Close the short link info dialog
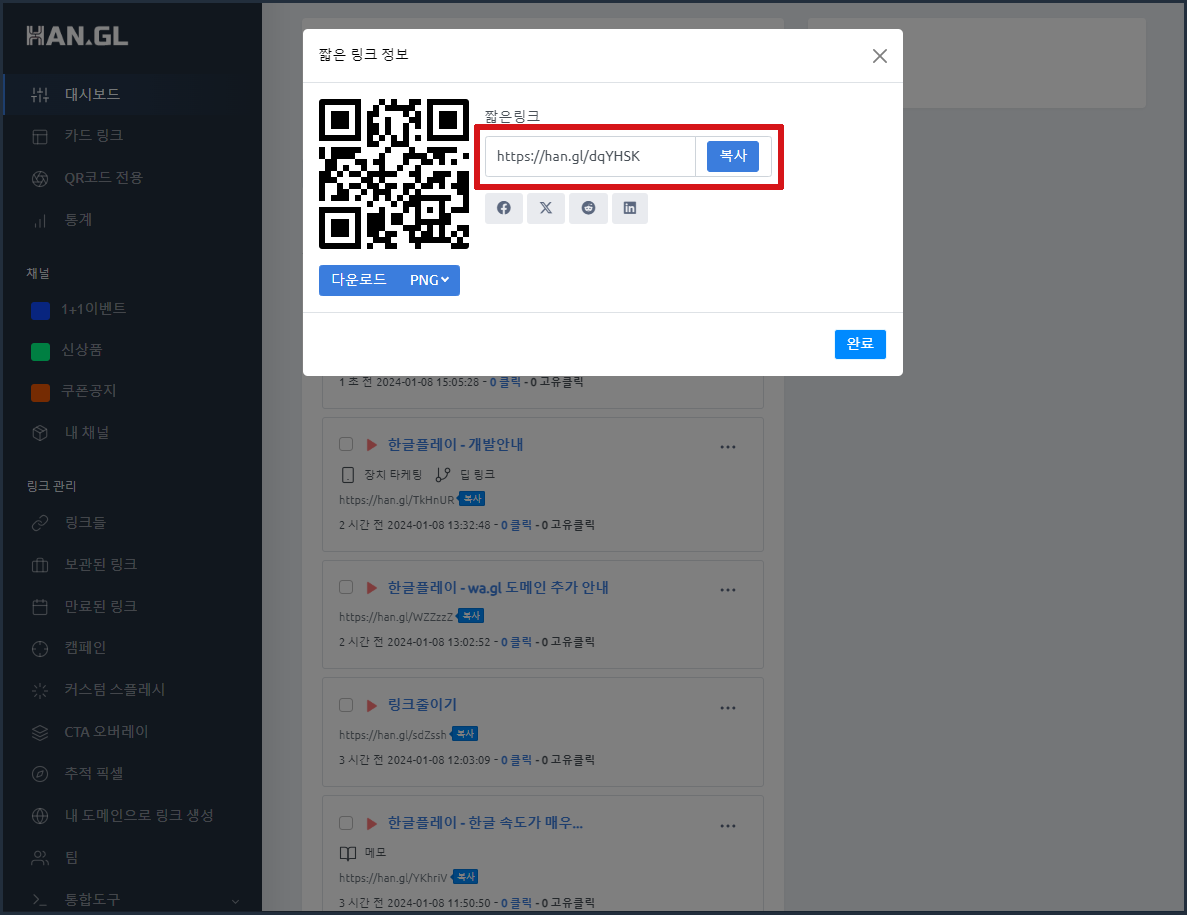This screenshot has width=1187, height=915. coord(880,56)
